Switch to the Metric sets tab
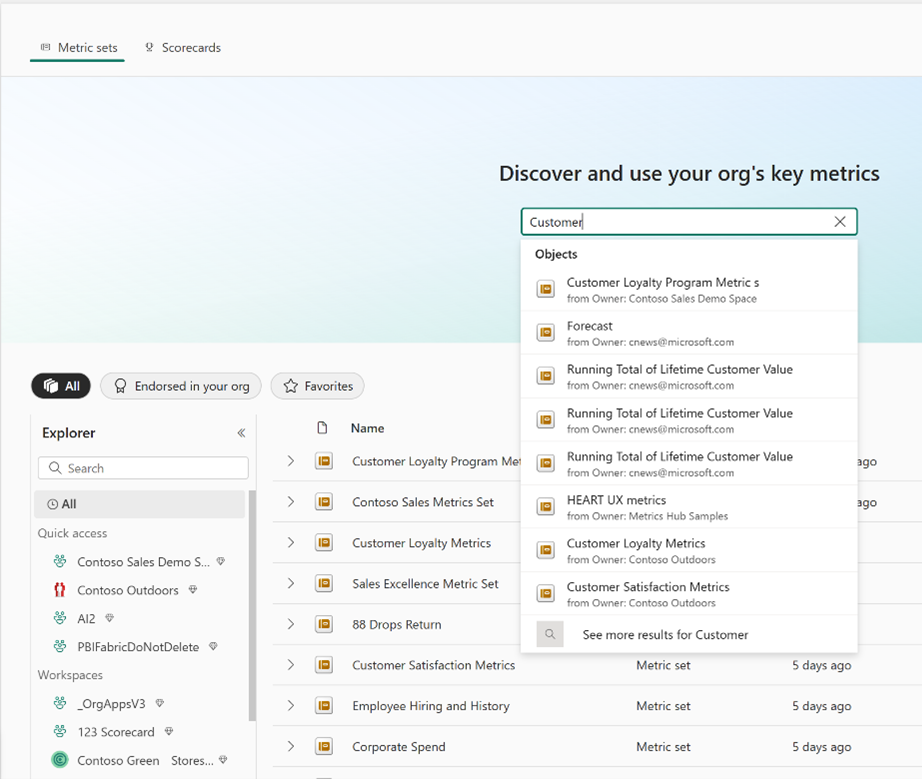Viewport: 922px width, 779px height. tap(78, 48)
